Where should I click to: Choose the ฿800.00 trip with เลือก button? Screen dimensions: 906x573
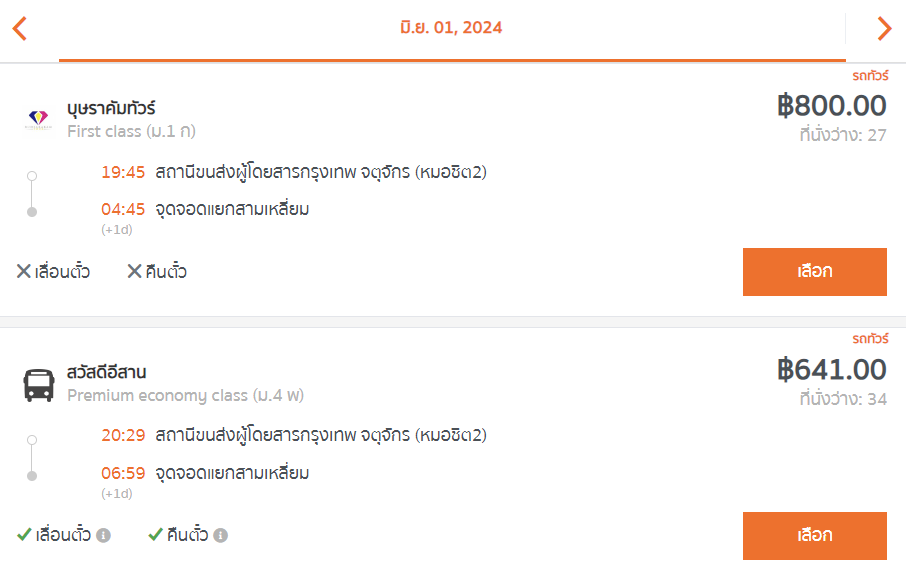tap(815, 271)
